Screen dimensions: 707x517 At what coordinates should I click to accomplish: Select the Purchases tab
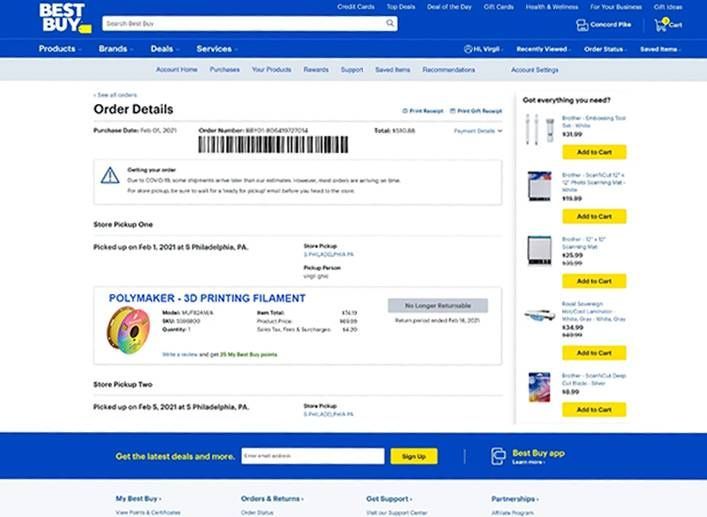click(225, 70)
